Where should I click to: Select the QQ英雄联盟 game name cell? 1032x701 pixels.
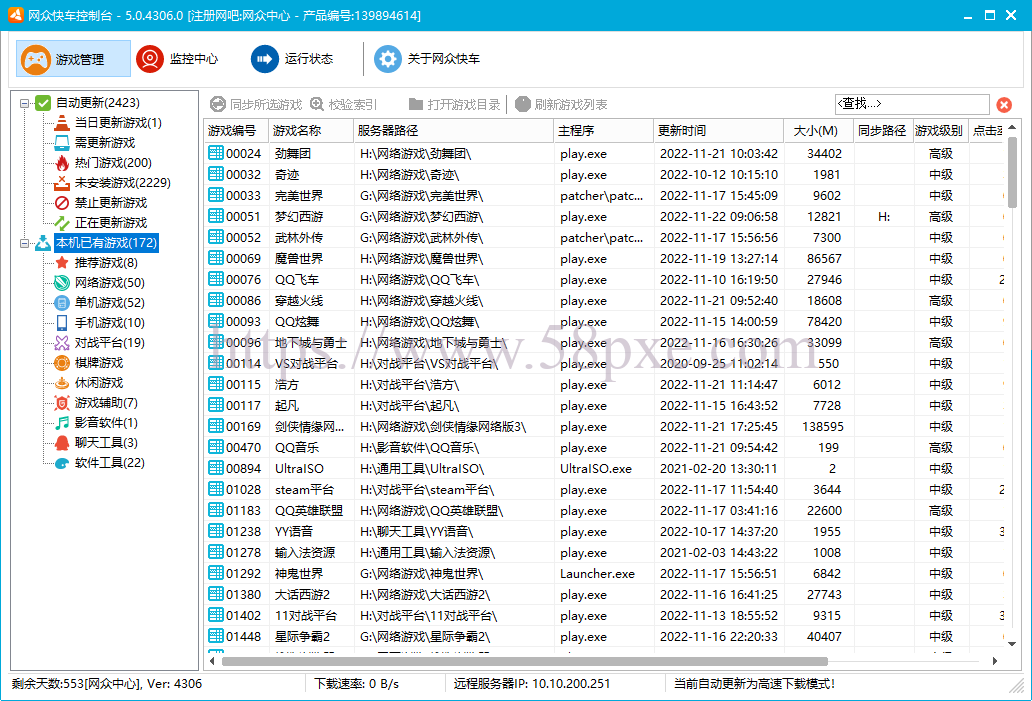pyautogui.click(x=309, y=511)
